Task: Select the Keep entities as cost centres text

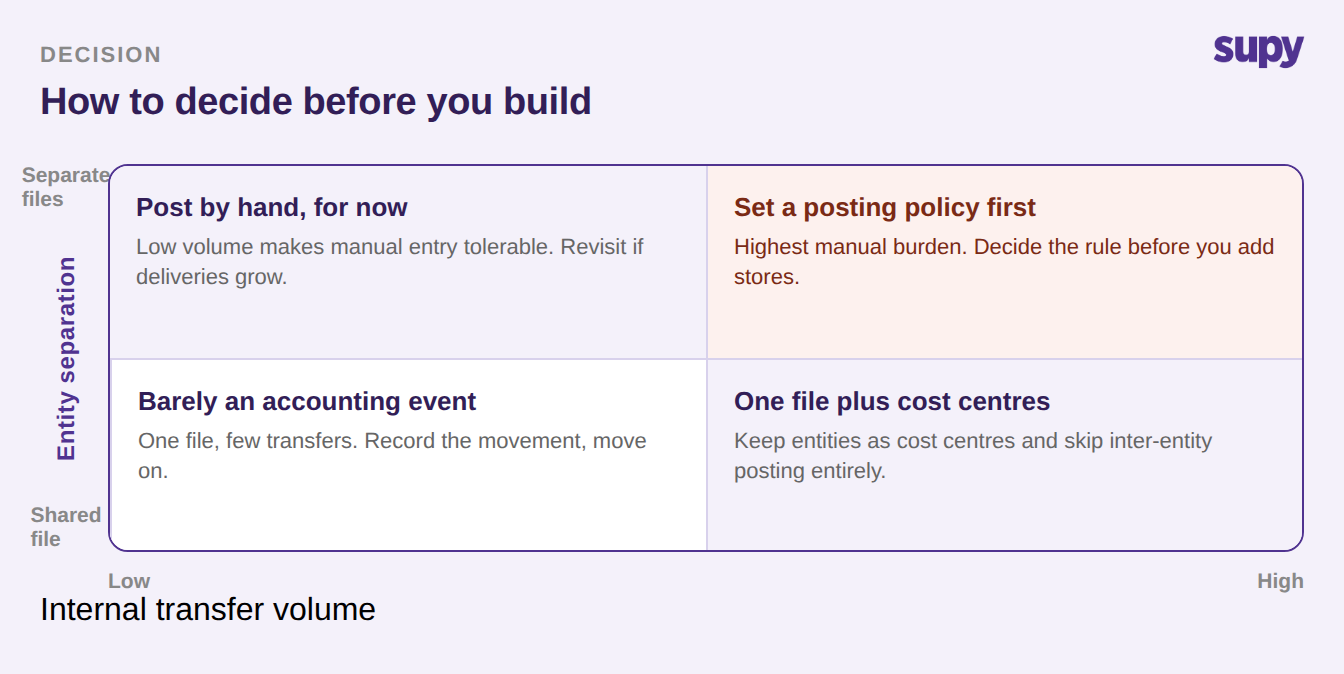Action: point(973,455)
